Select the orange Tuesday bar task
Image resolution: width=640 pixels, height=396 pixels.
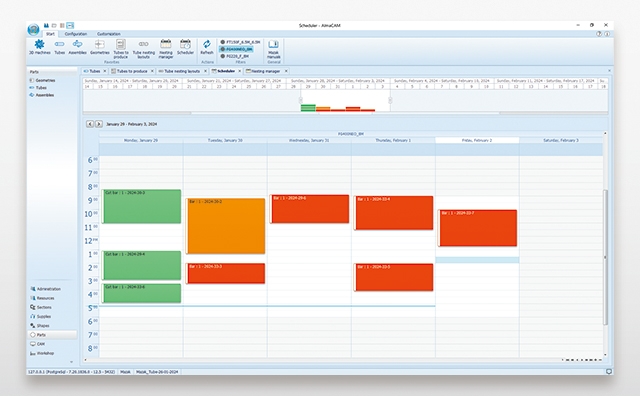[225, 226]
